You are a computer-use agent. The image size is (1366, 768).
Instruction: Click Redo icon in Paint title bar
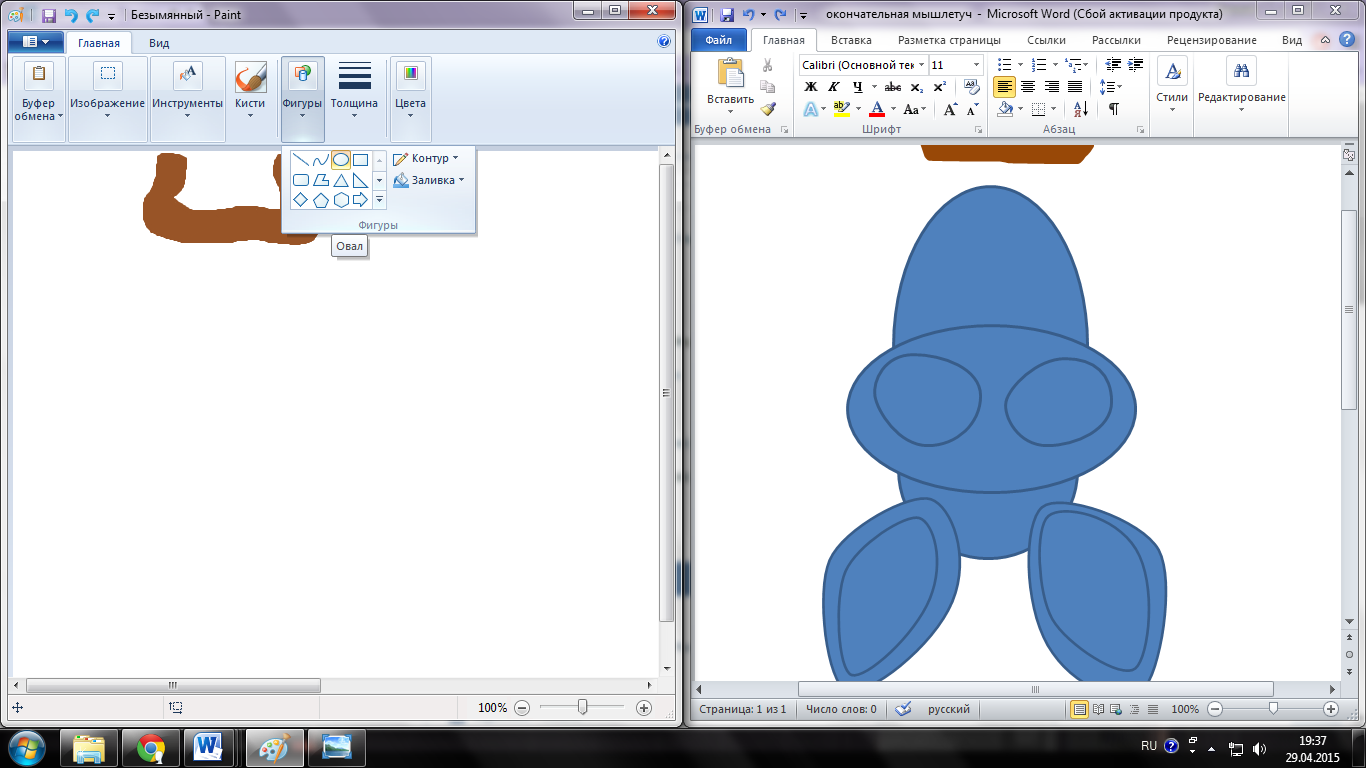[92, 15]
